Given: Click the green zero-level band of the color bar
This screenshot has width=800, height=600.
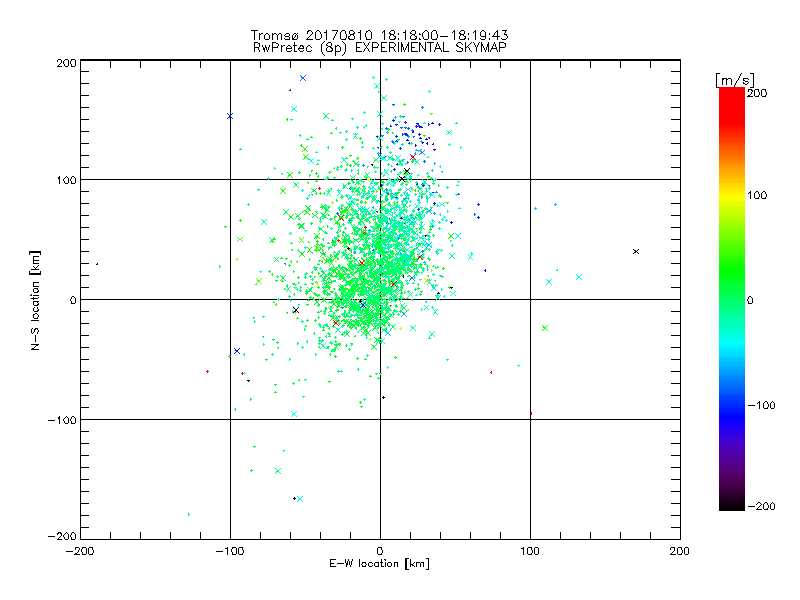Looking at the screenshot, I should [x=732, y=299].
